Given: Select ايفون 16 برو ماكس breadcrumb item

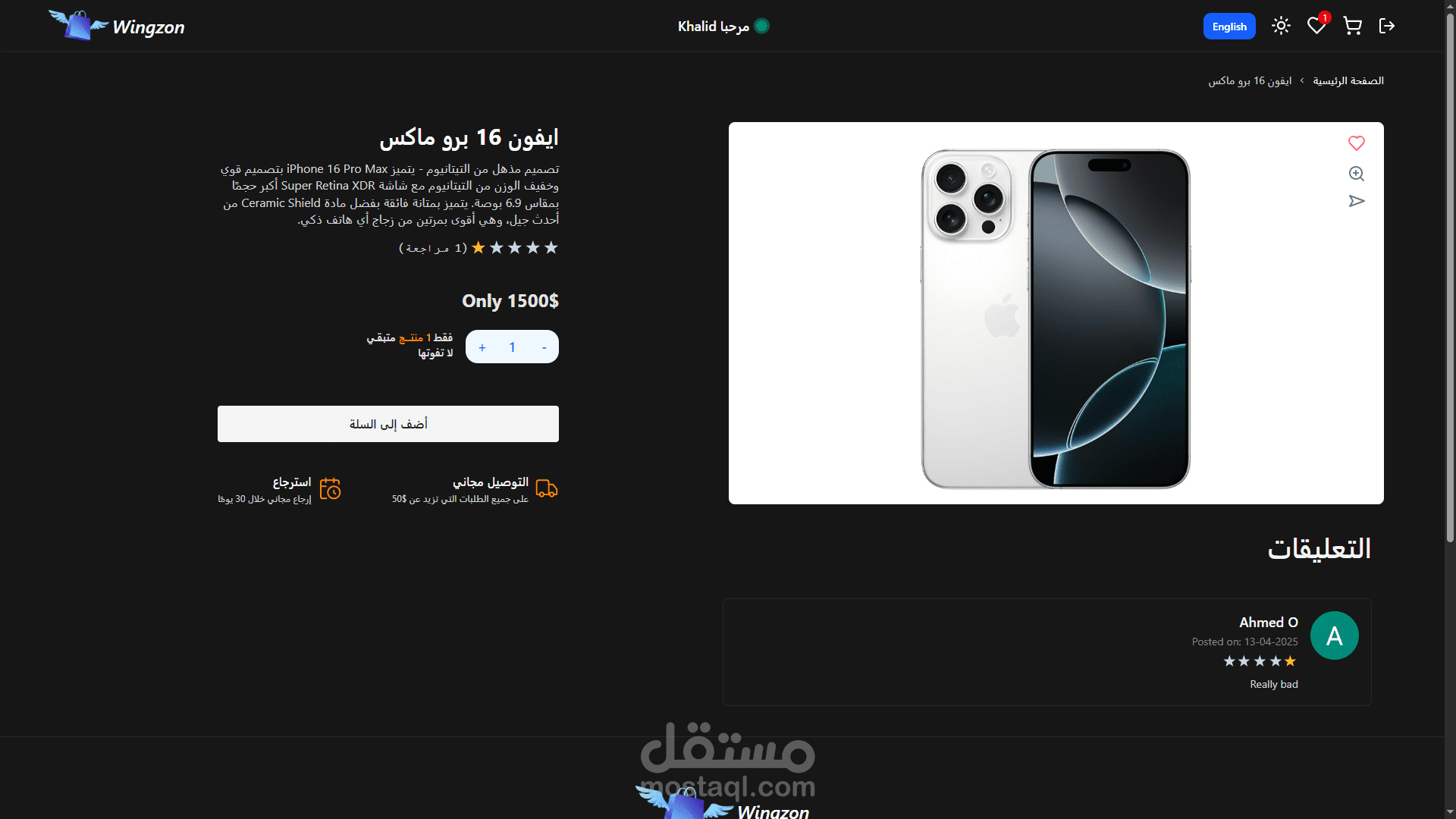Looking at the screenshot, I should [1250, 80].
